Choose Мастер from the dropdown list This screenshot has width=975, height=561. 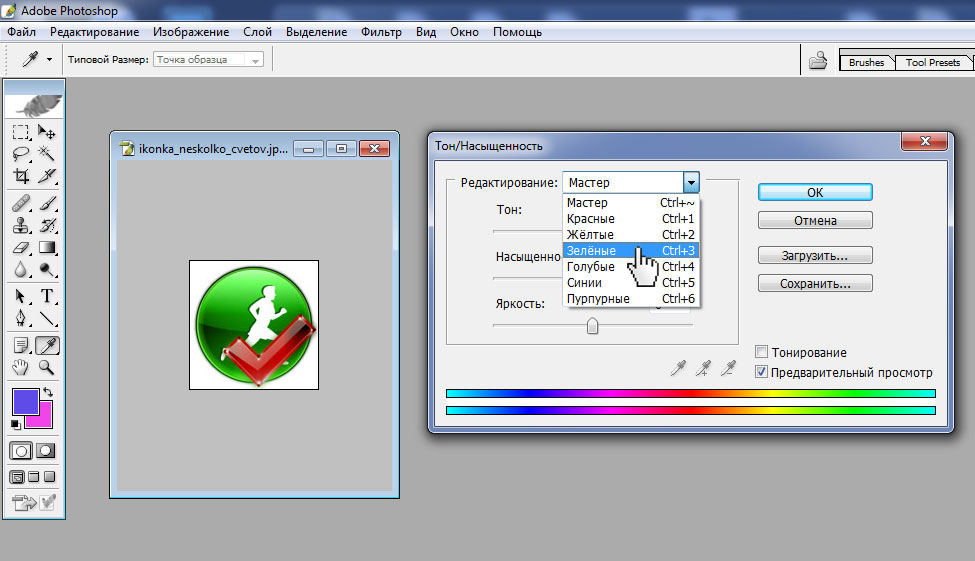631,203
